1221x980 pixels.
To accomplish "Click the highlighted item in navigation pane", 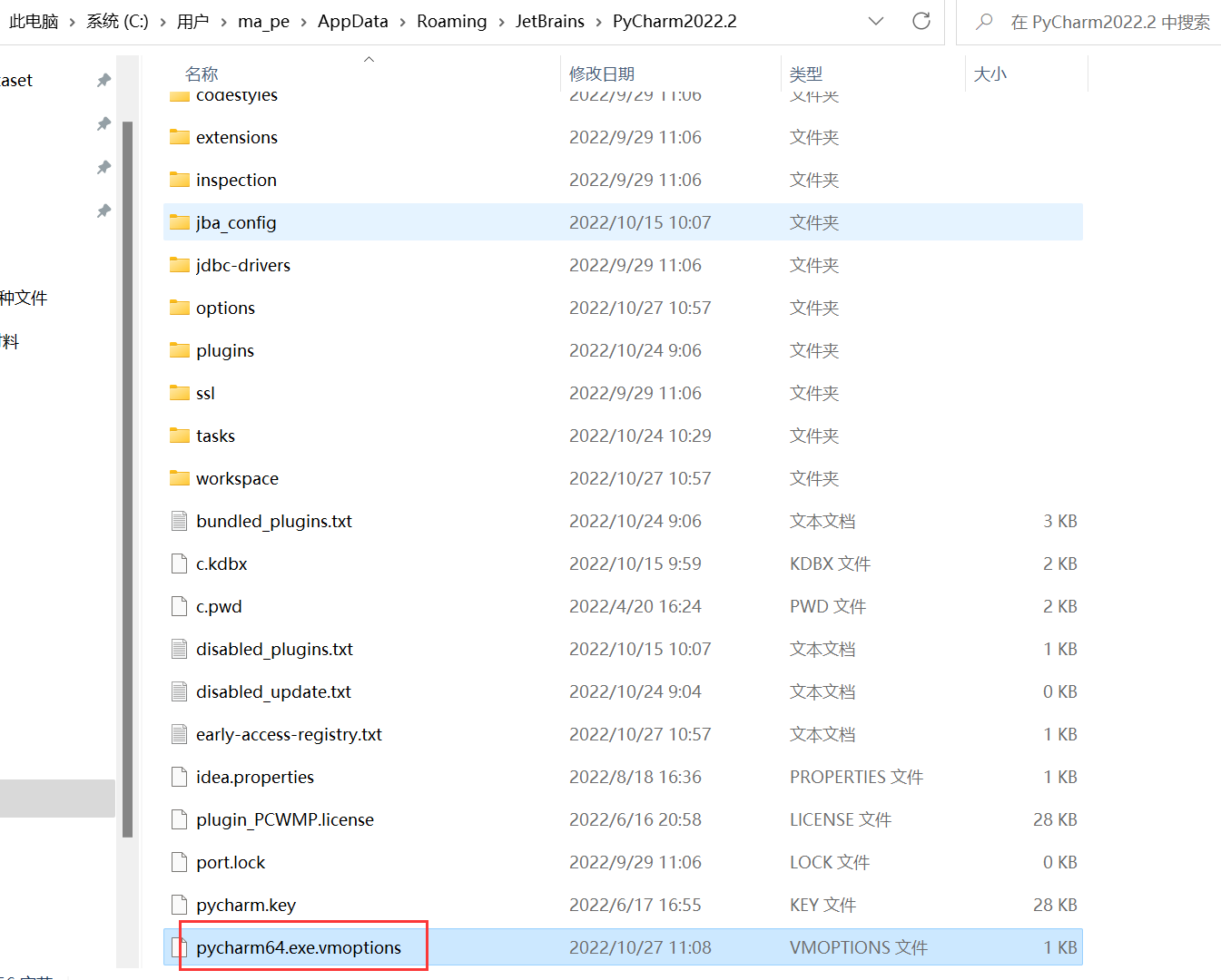I will click(57, 799).
